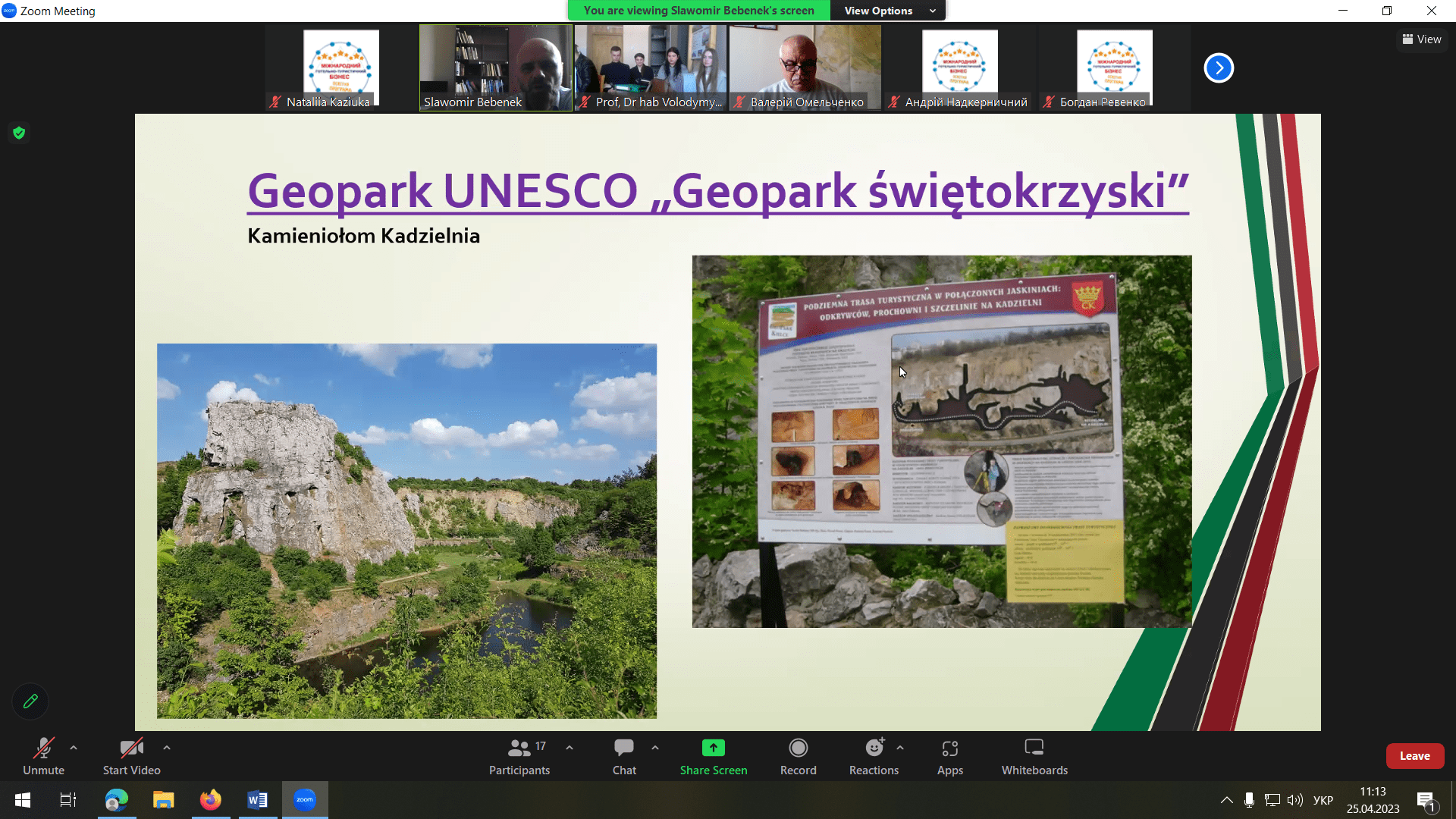Leave the meeting with red button

pyautogui.click(x=1414, y=756)
